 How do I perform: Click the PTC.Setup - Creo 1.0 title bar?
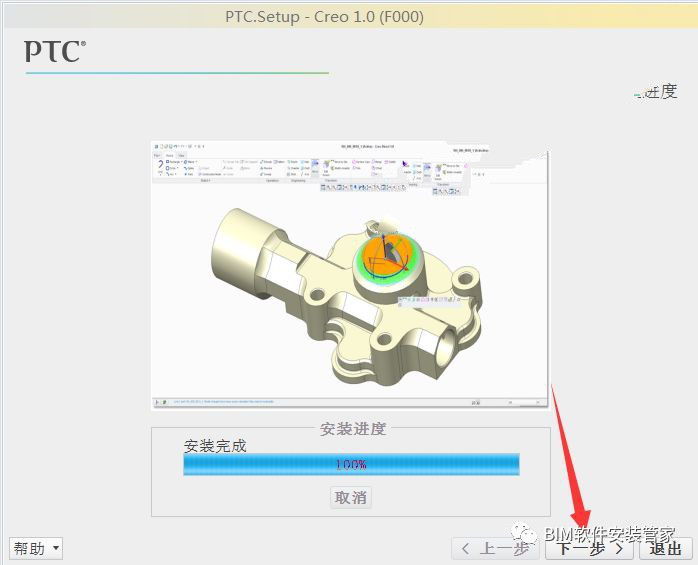click(349, 17)
